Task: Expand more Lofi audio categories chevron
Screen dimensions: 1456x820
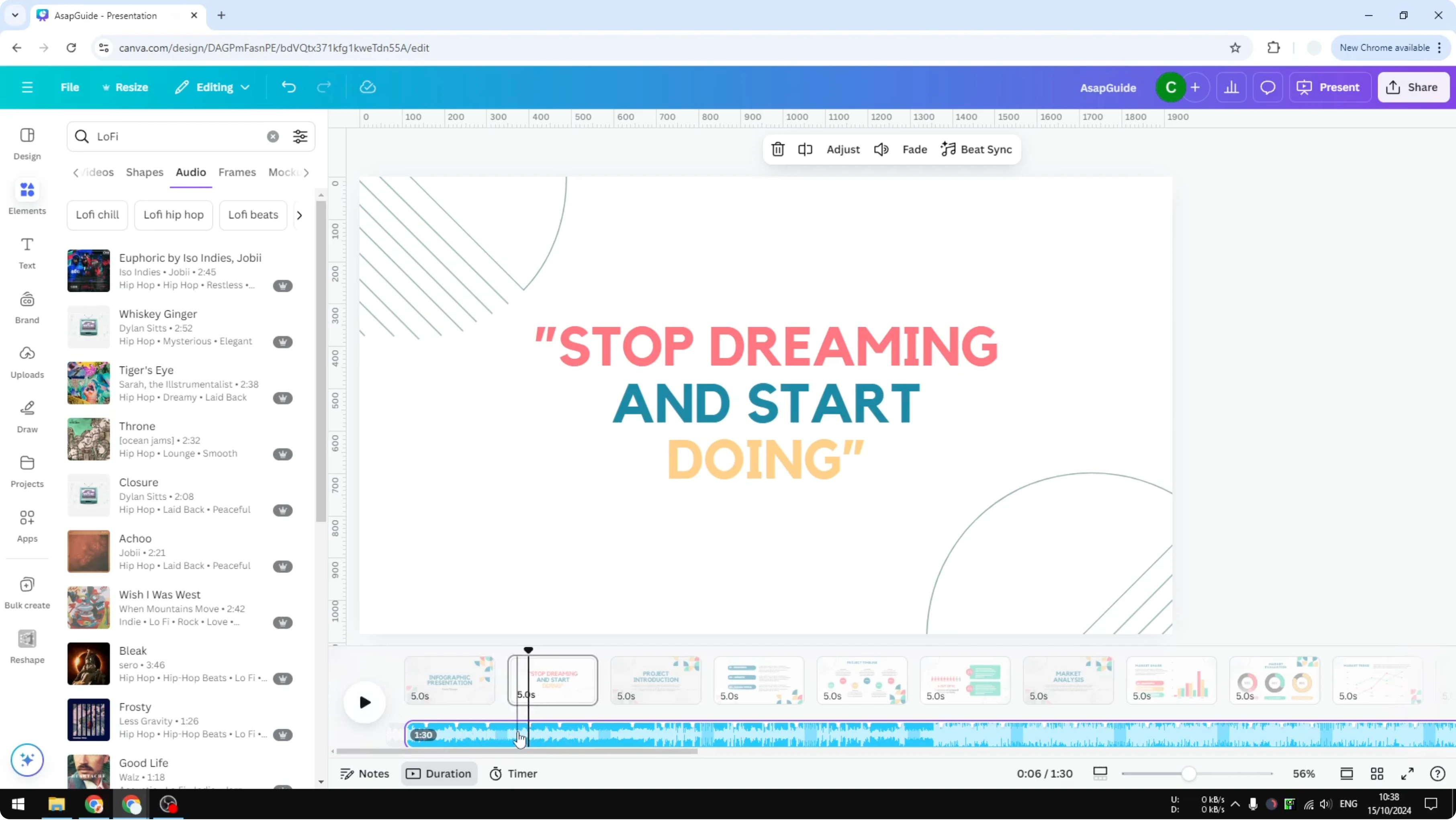Action: [x=300, y=215]
